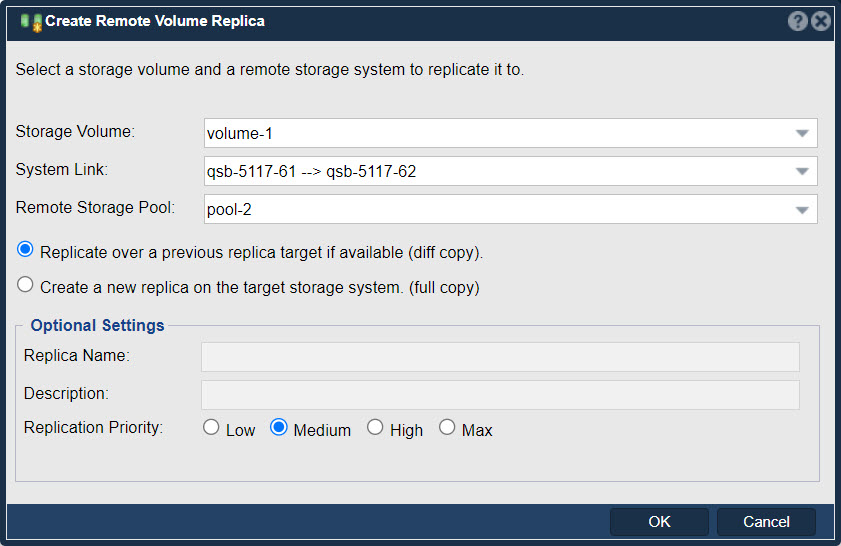Viewport: 841px width, 546px height.
Task: Open the System Link dropdown arrow
Action: pyautogui.click(x=802, y=172)
